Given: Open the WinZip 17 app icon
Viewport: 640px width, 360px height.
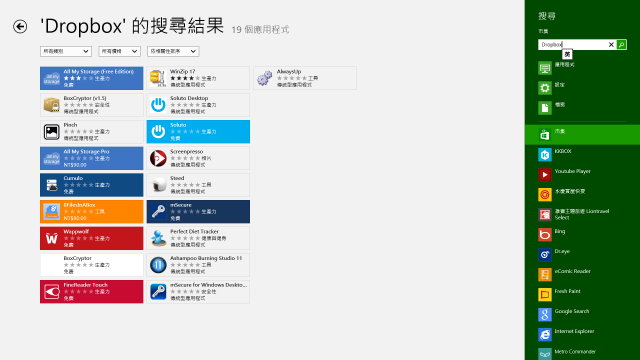Looking at the screenshot, I should coord(158,78).
